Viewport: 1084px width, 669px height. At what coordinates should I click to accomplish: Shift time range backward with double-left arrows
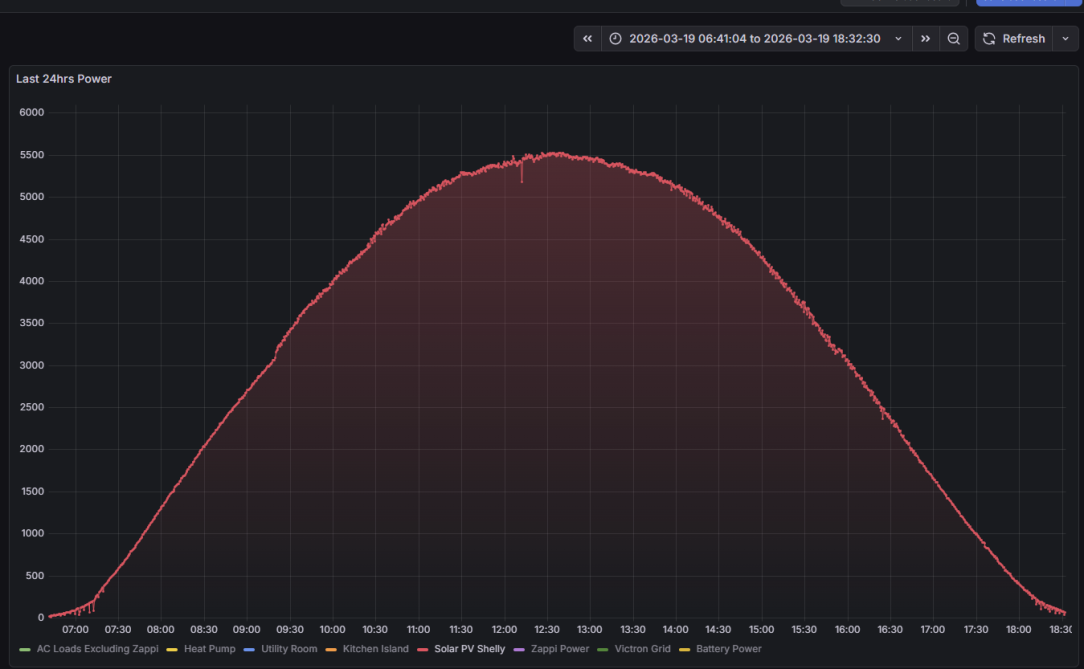(588, 39)
